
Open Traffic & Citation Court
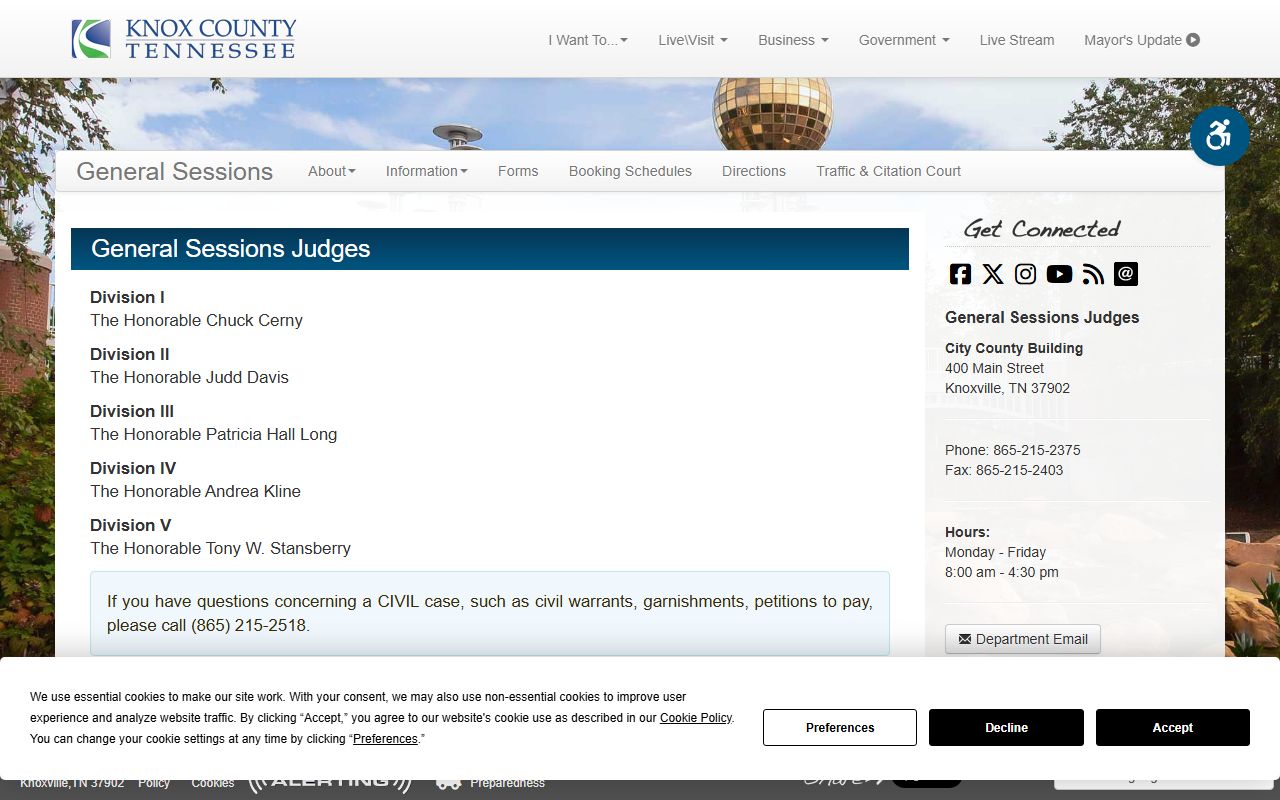pos(888,171)
